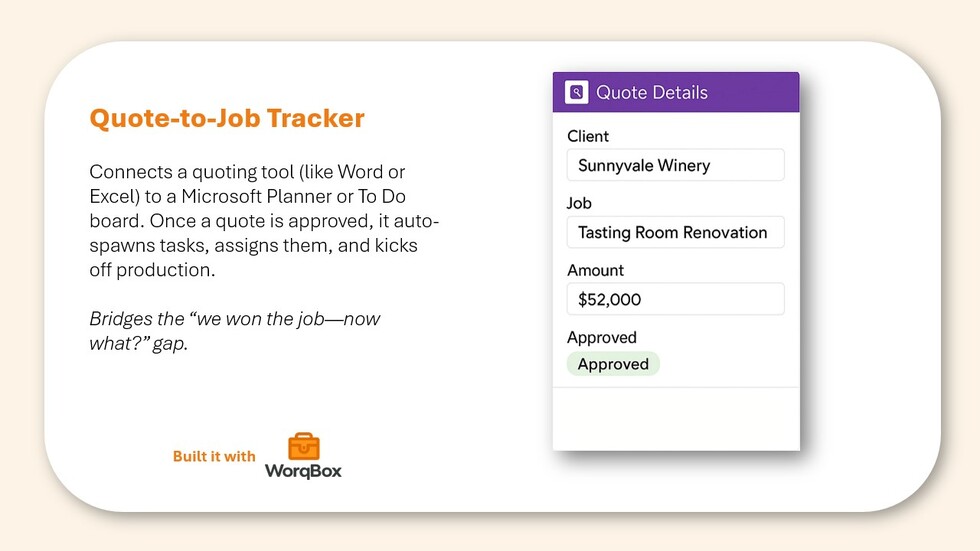
Task: Click the Quote-to-Job Tracker heading
Action: (227, 119)
